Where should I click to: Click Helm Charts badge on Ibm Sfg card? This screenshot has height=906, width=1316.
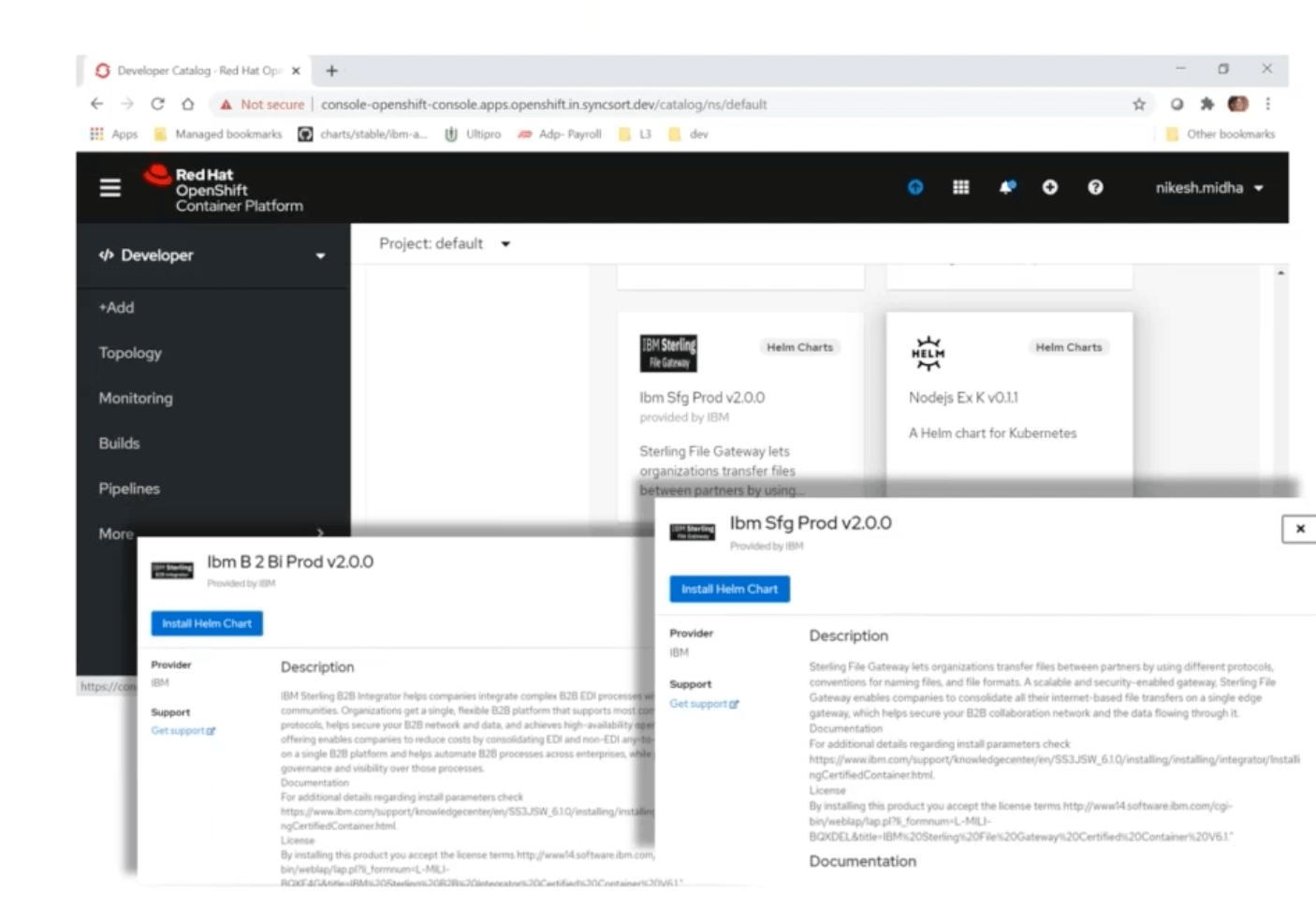click(x=799, y=347)
